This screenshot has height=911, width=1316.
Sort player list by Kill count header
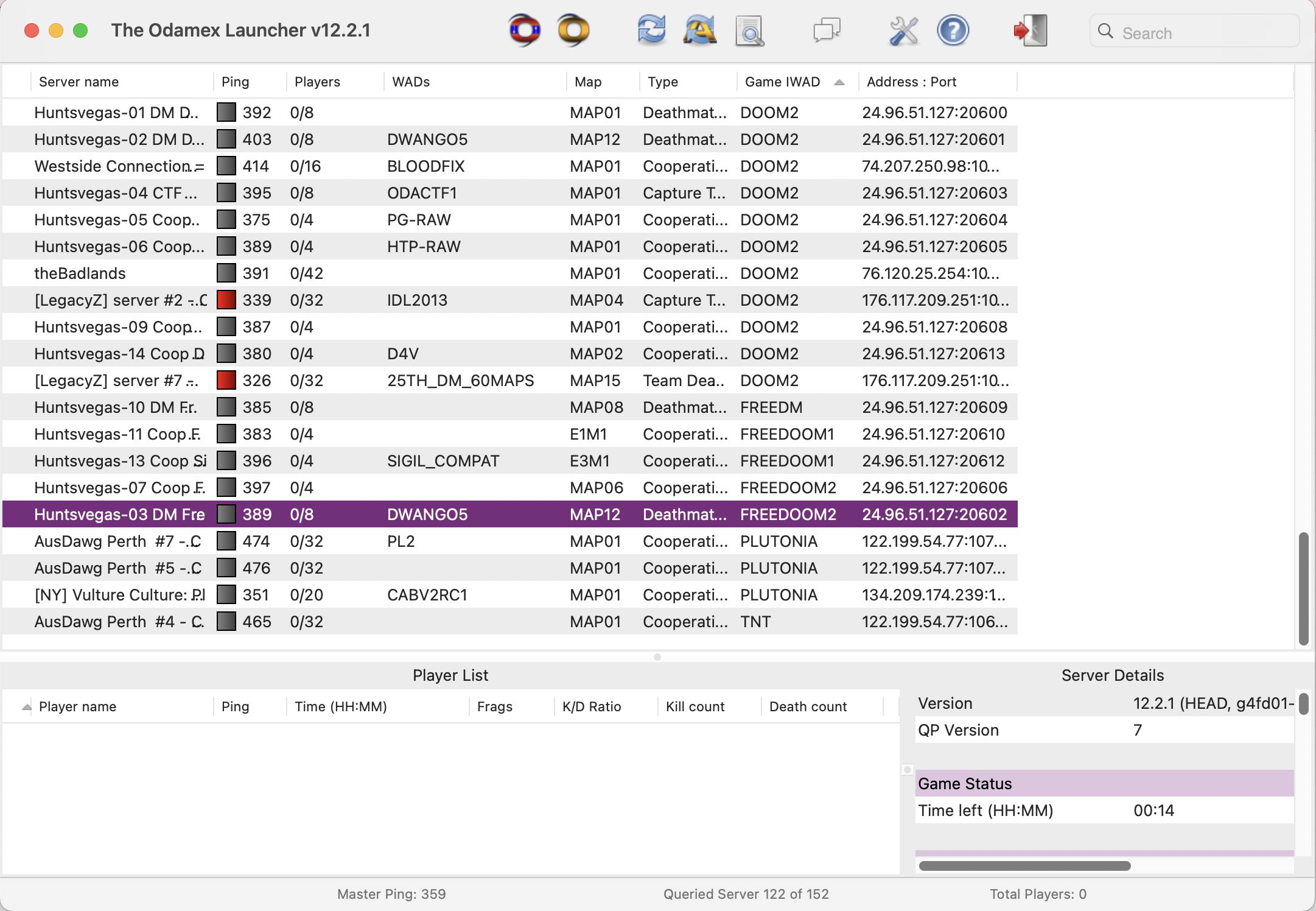[x=709, y=706]
